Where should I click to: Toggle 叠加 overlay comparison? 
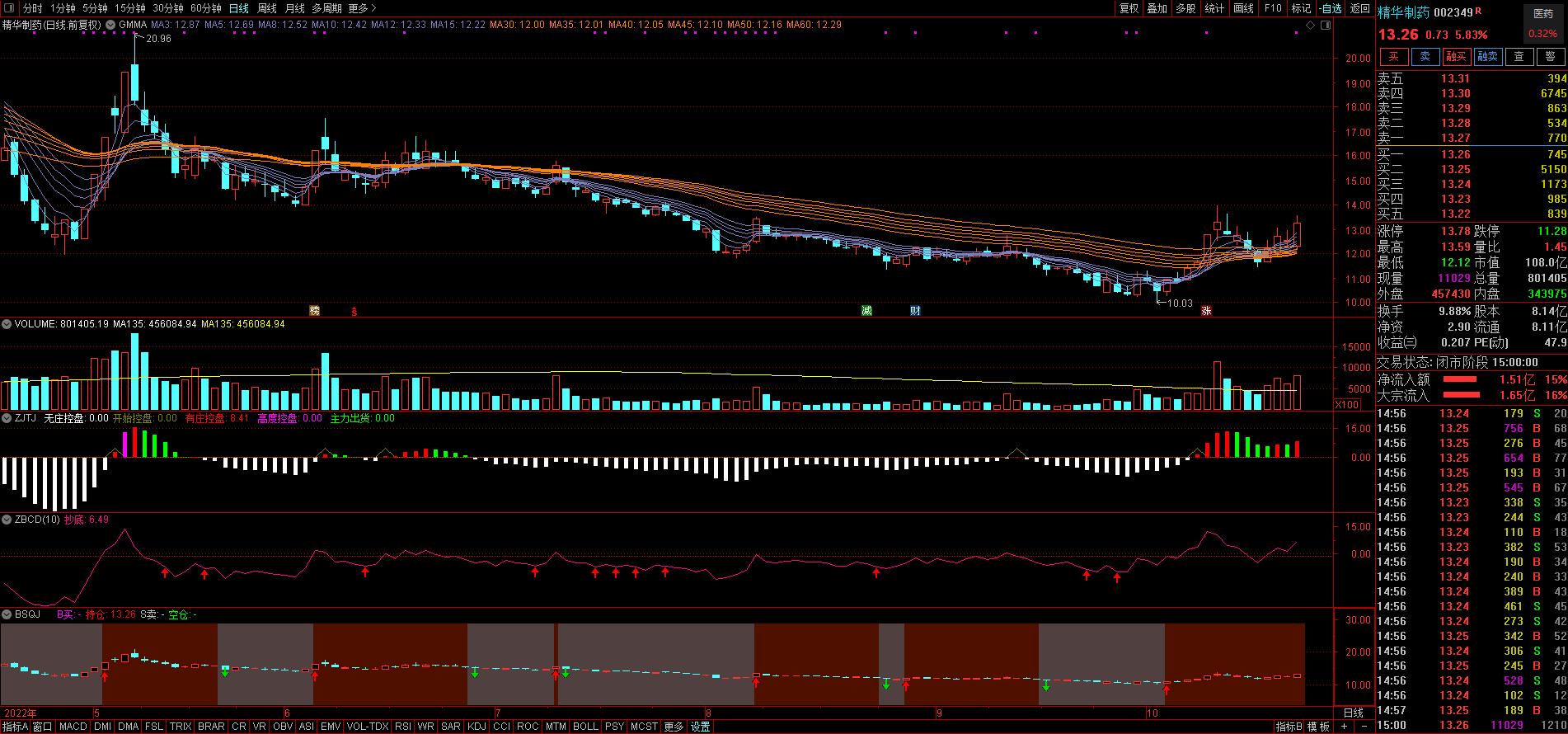pos(1157,8)
